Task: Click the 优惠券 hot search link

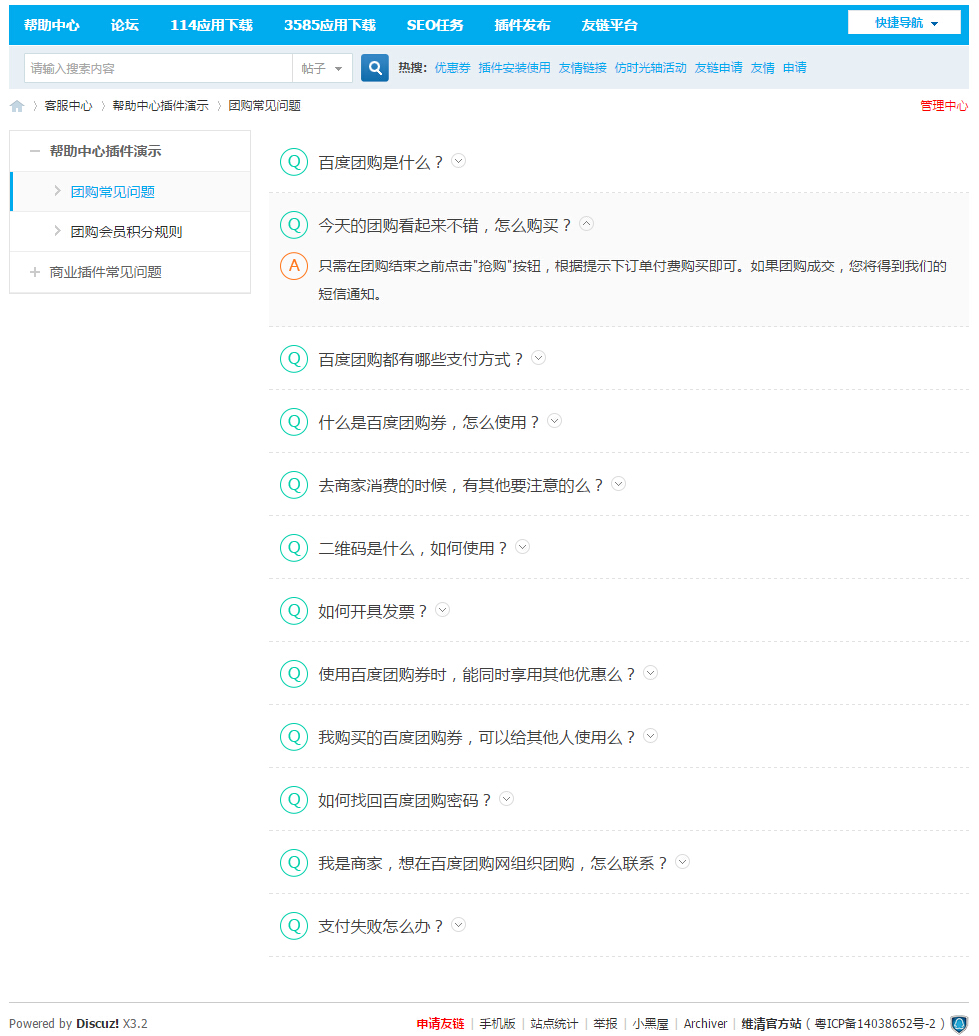Action: (452, 68)
